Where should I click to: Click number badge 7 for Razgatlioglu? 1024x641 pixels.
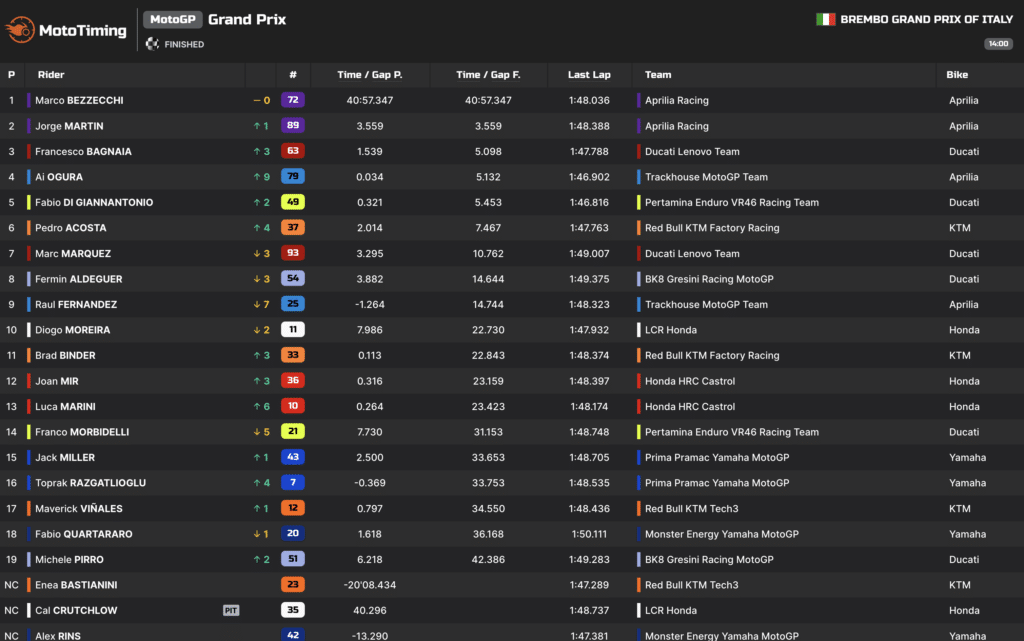tap(293, 482)
